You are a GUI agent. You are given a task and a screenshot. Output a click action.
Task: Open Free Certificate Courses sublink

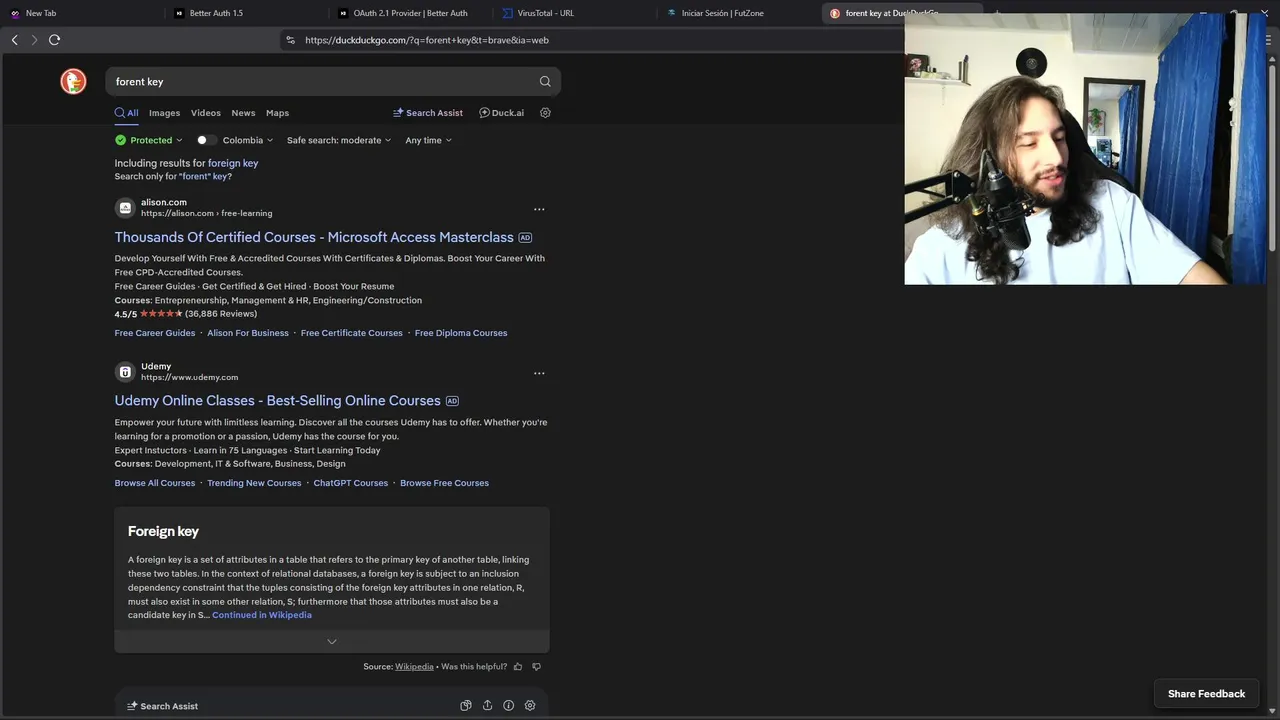pos(352,333)
